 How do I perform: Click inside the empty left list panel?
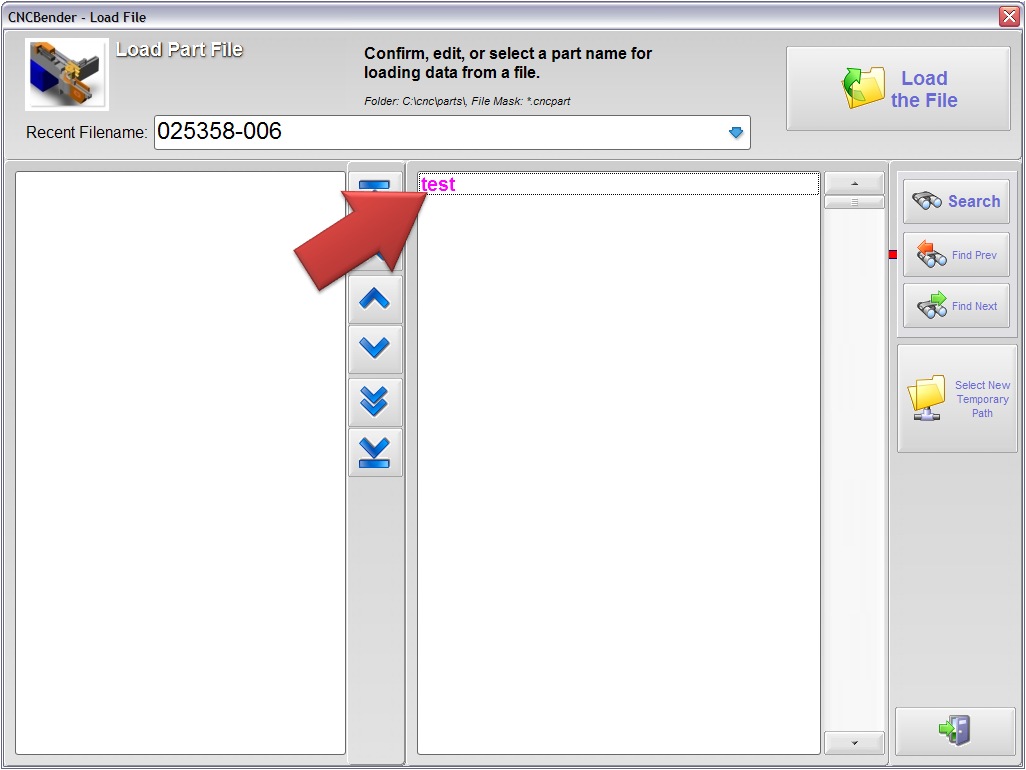(x=180, y=460)
